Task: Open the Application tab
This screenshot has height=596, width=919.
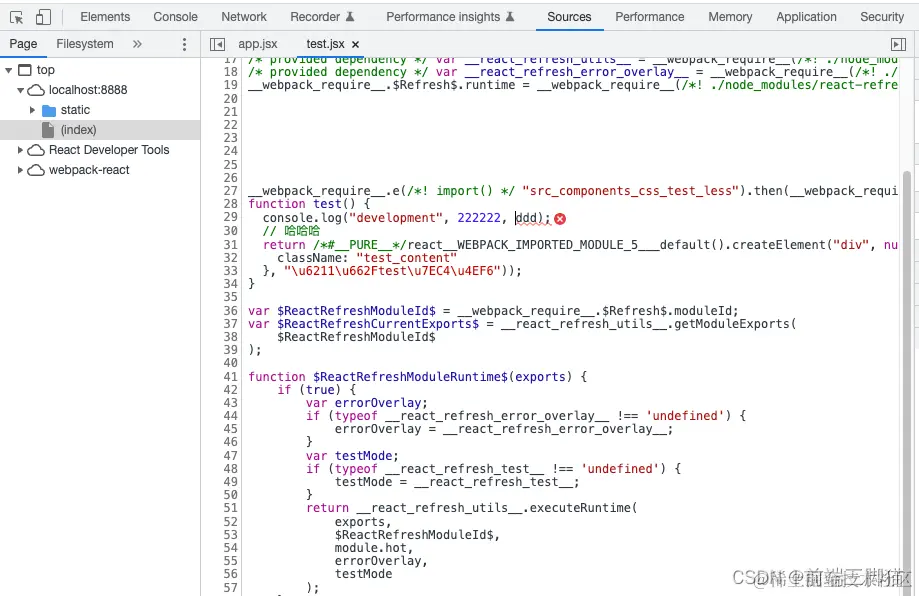Action: 806,17
